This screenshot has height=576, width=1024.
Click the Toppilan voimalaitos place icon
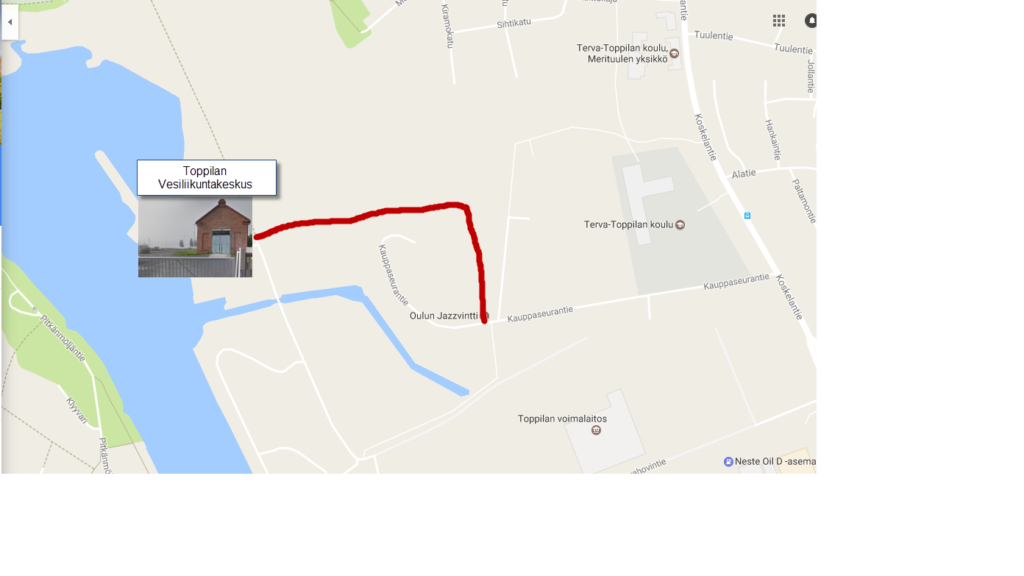click(596, 430)
